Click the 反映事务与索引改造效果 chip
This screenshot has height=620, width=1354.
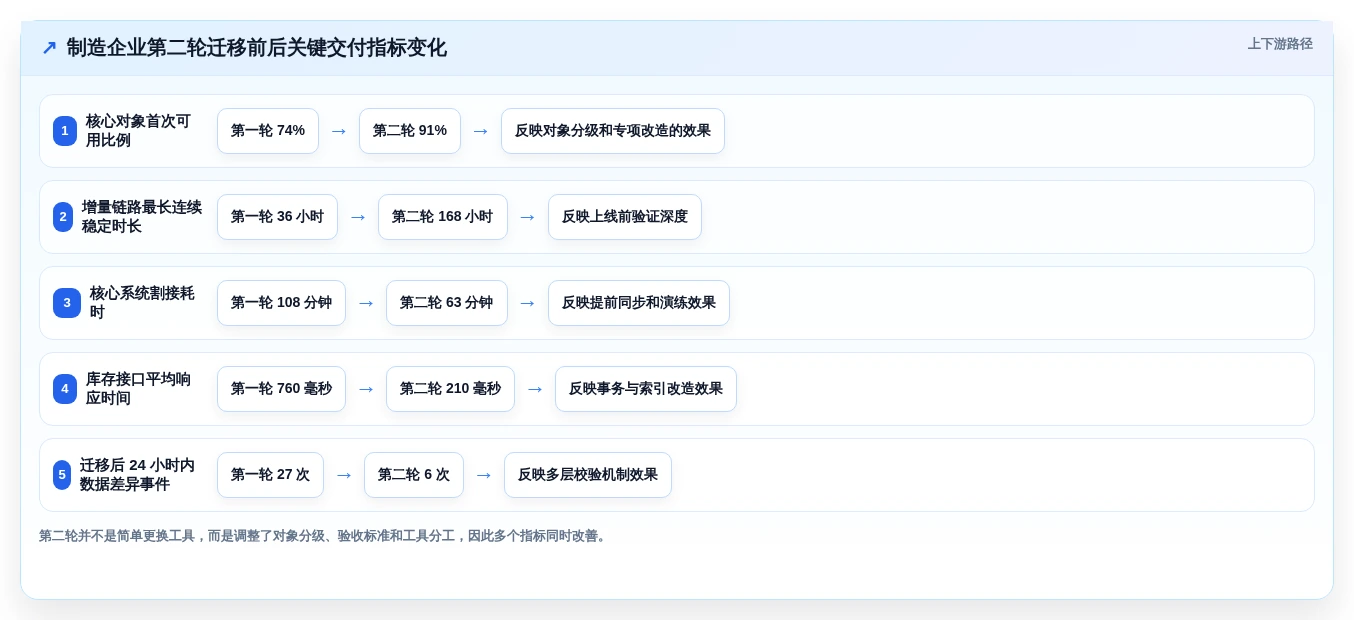tap(646, 389)
